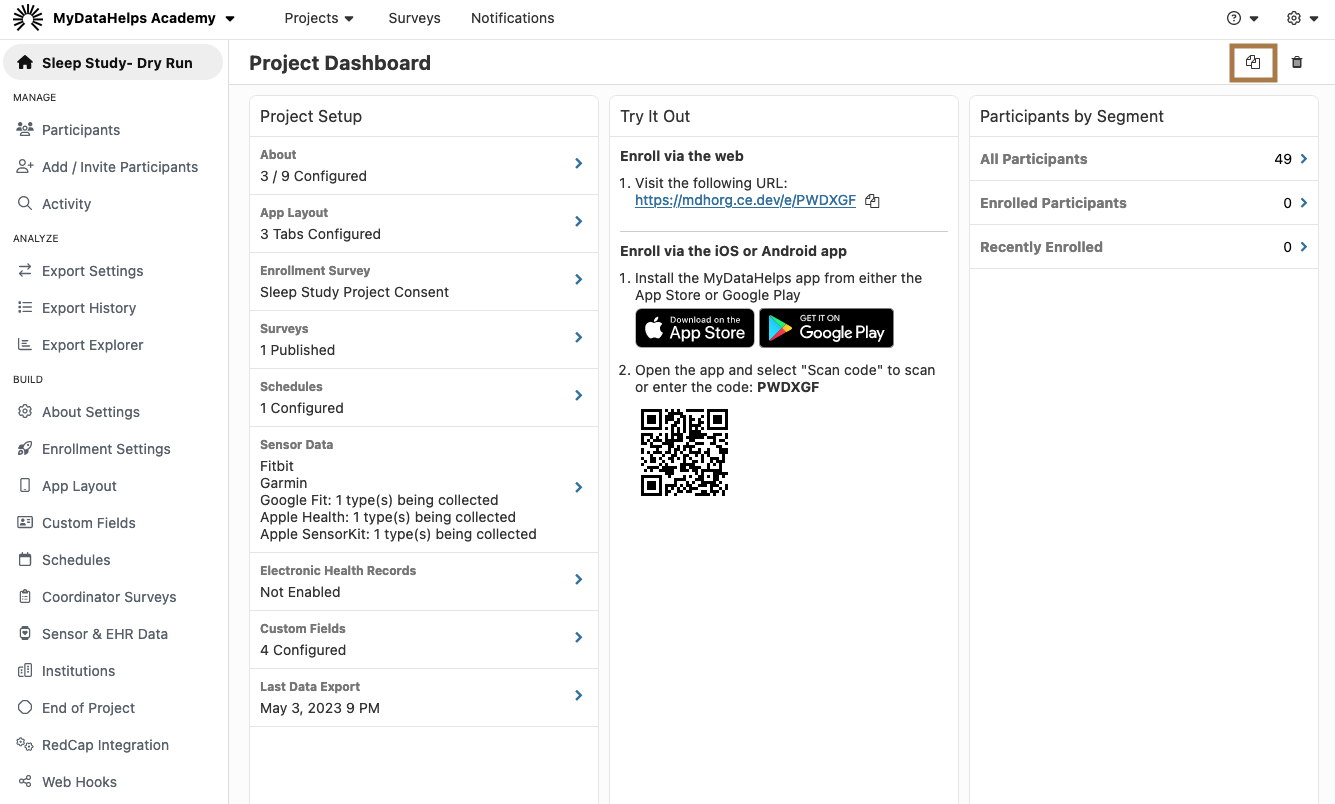Expand the Enrollment Survey row chevron
This screenshot has height=804, width=1335.
(x=579, y=279)
